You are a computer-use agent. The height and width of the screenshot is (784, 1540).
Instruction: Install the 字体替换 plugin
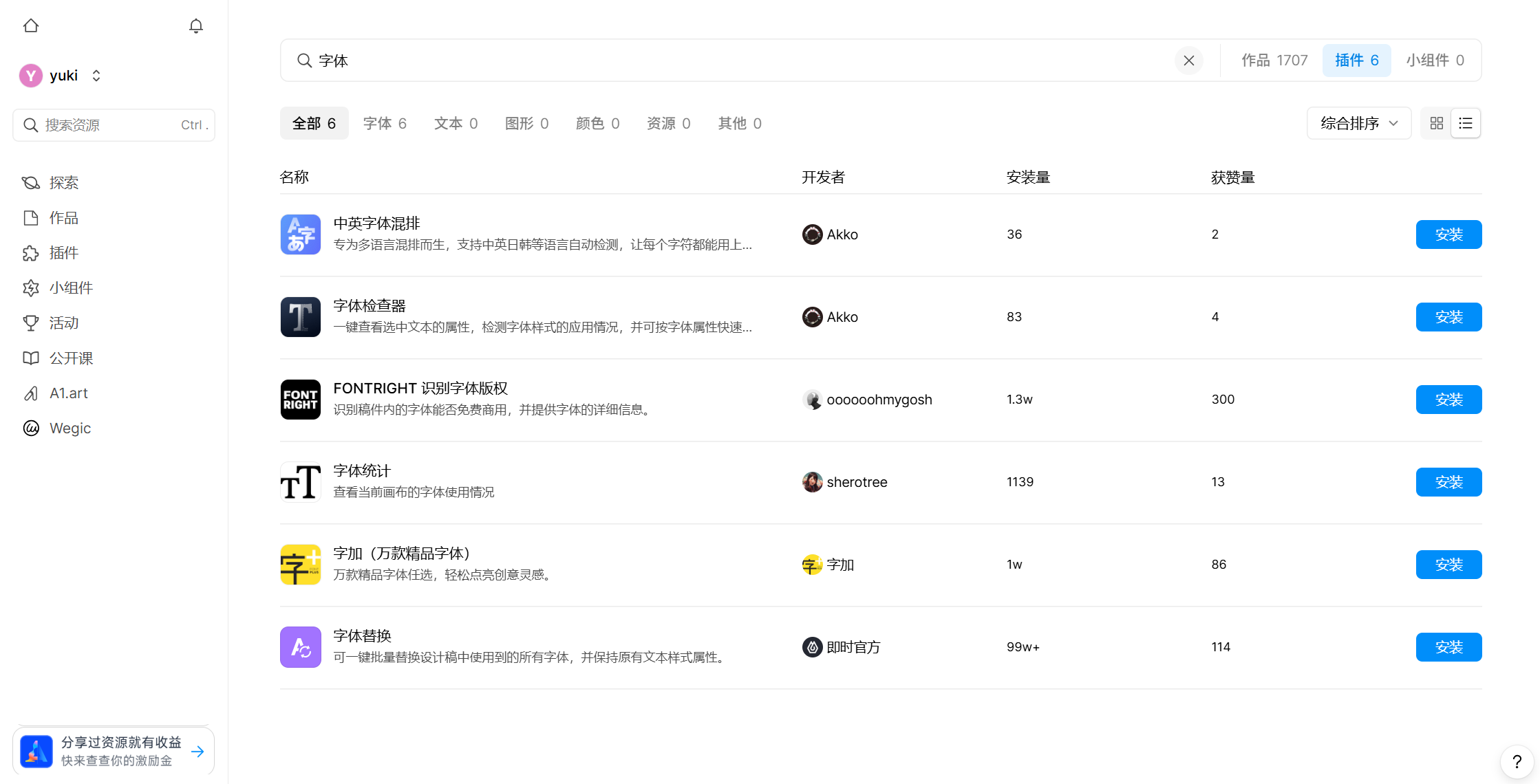coord(1448,647)
